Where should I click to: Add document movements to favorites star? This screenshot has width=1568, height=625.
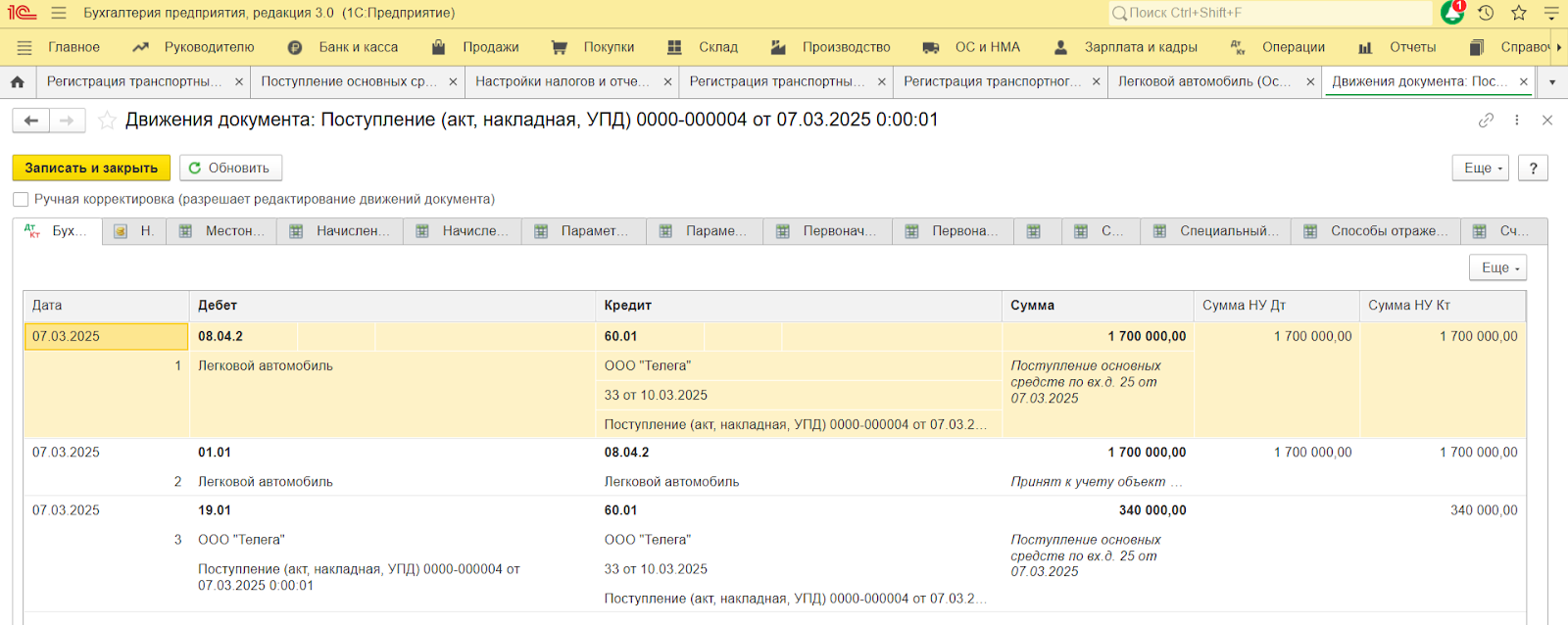[x=107, y=120]
